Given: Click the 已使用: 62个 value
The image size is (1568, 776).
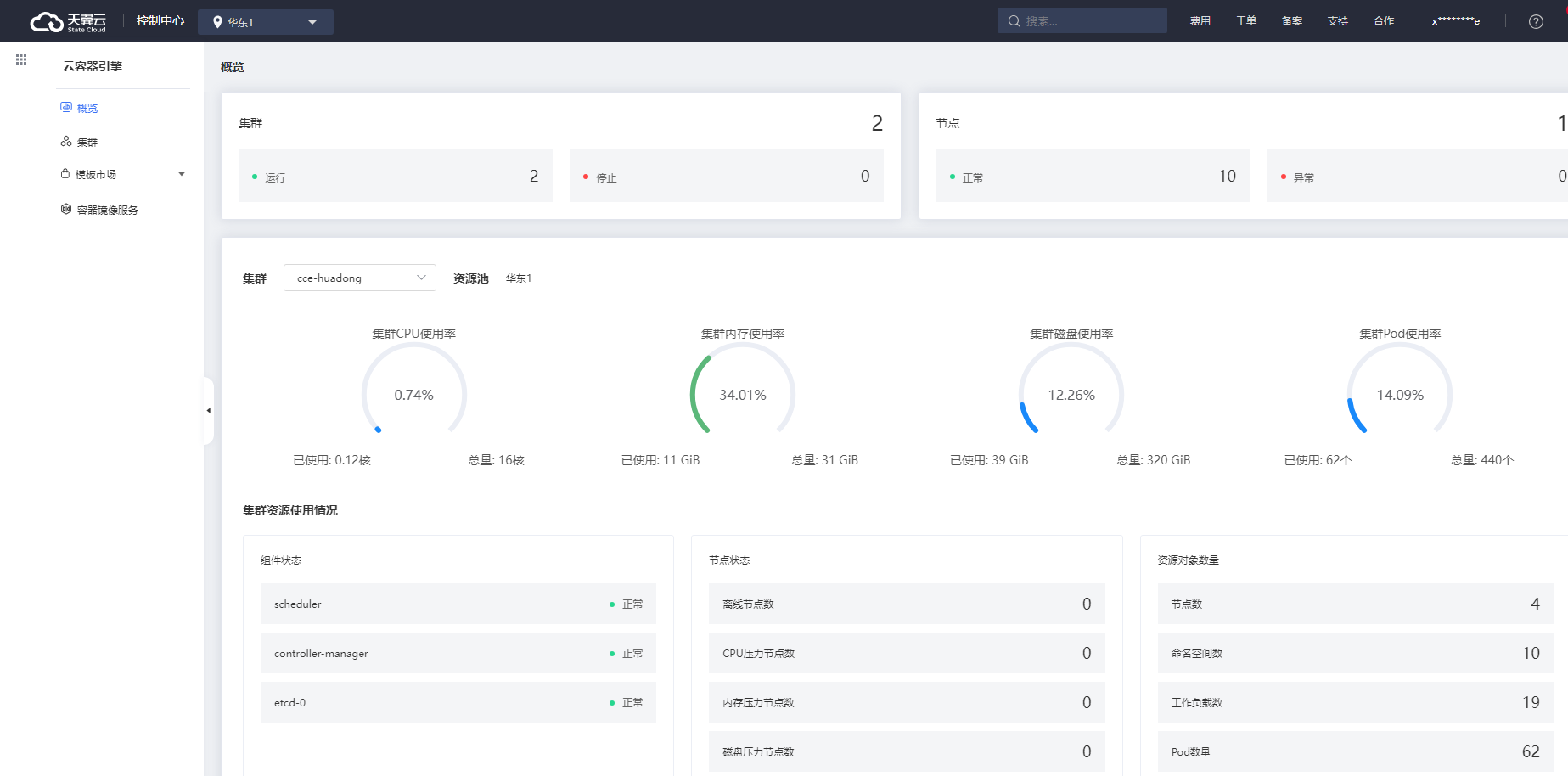Looking at the screenshot, I should pyautogui.click(x=1318, y=460).
